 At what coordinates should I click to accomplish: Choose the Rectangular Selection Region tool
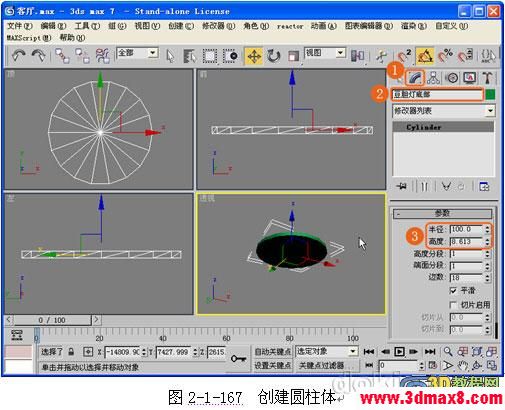point(210,56)
